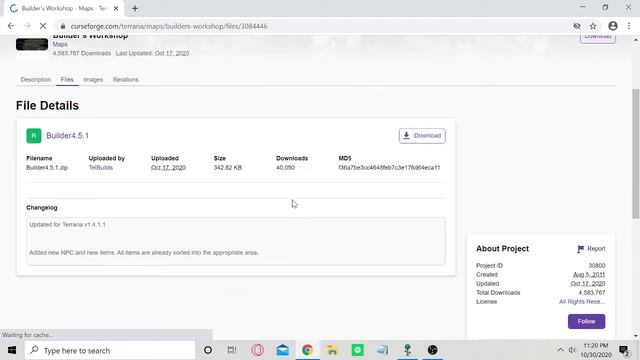This screenshot has width=640, height=360.
Task: Click the Project ID value 30800
Action: (597, 266)
